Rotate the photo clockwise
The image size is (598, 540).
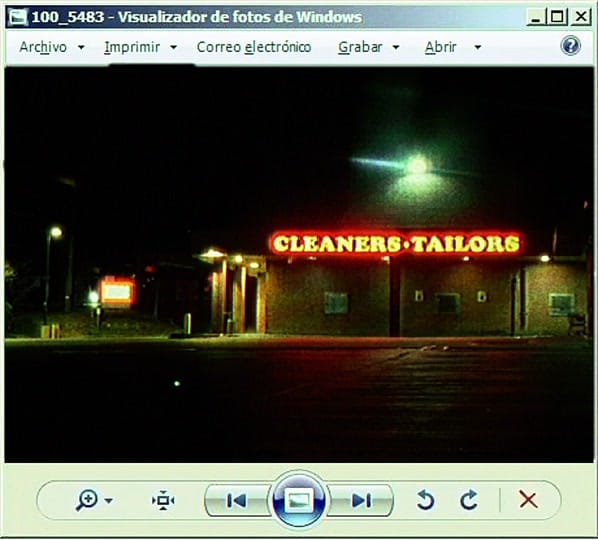click(x=469, y=500)
